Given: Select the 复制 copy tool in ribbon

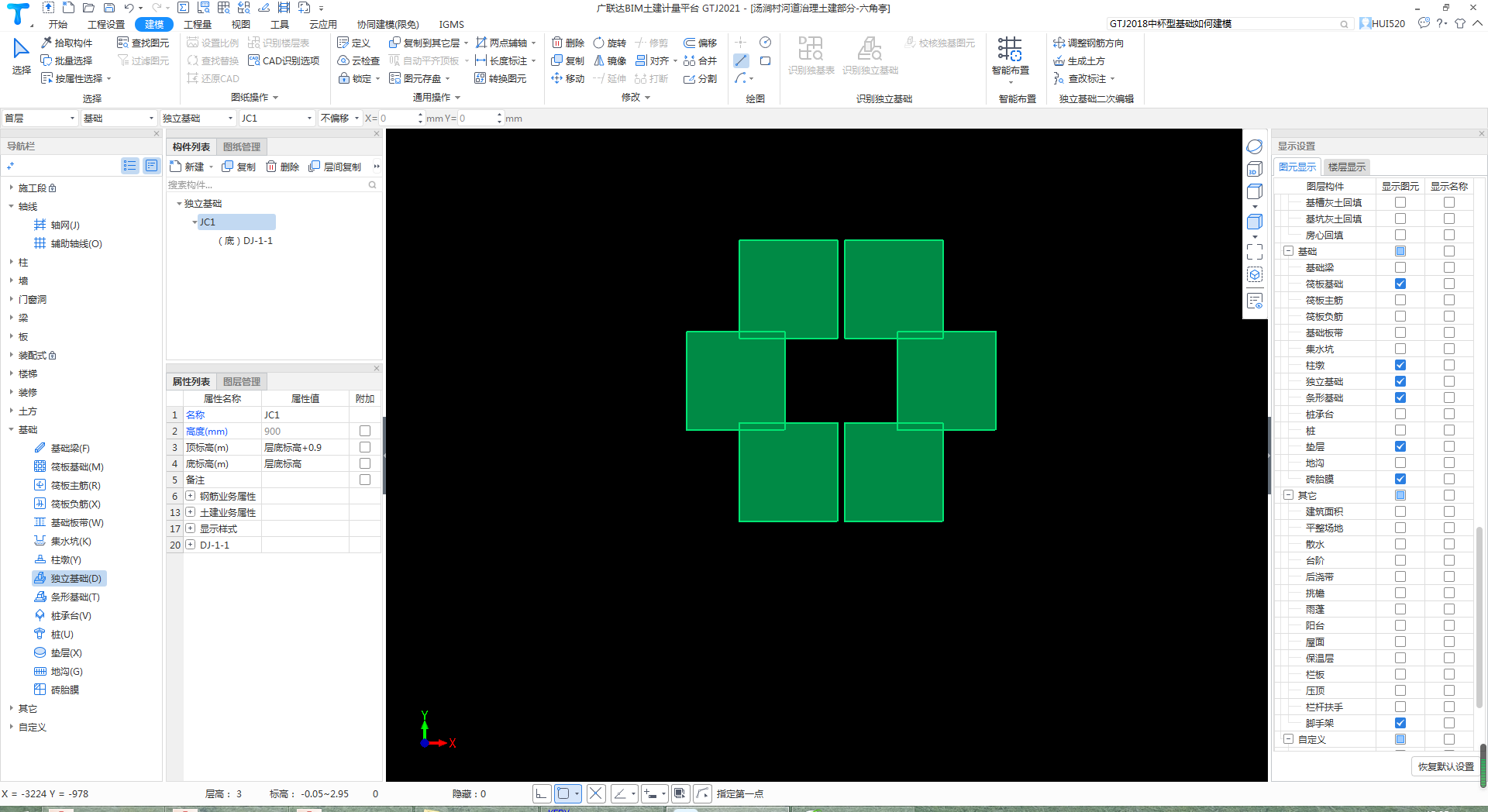Looking at the screenshot, I should click(x=568, y=60).
